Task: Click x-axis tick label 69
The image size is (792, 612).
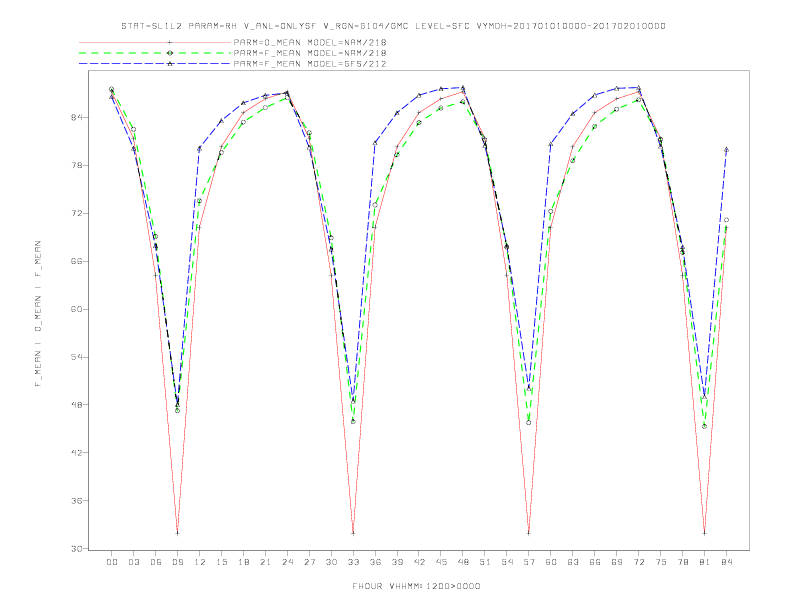Action: pyautogui.click(x=617, y=562)
